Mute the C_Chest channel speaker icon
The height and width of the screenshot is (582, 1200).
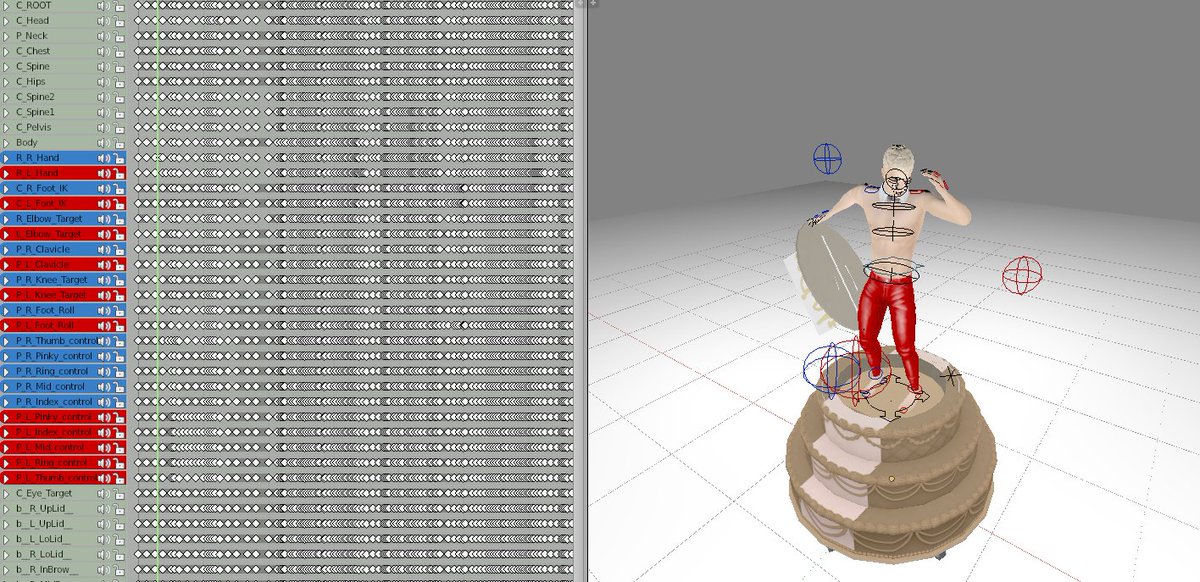[103, 51]
